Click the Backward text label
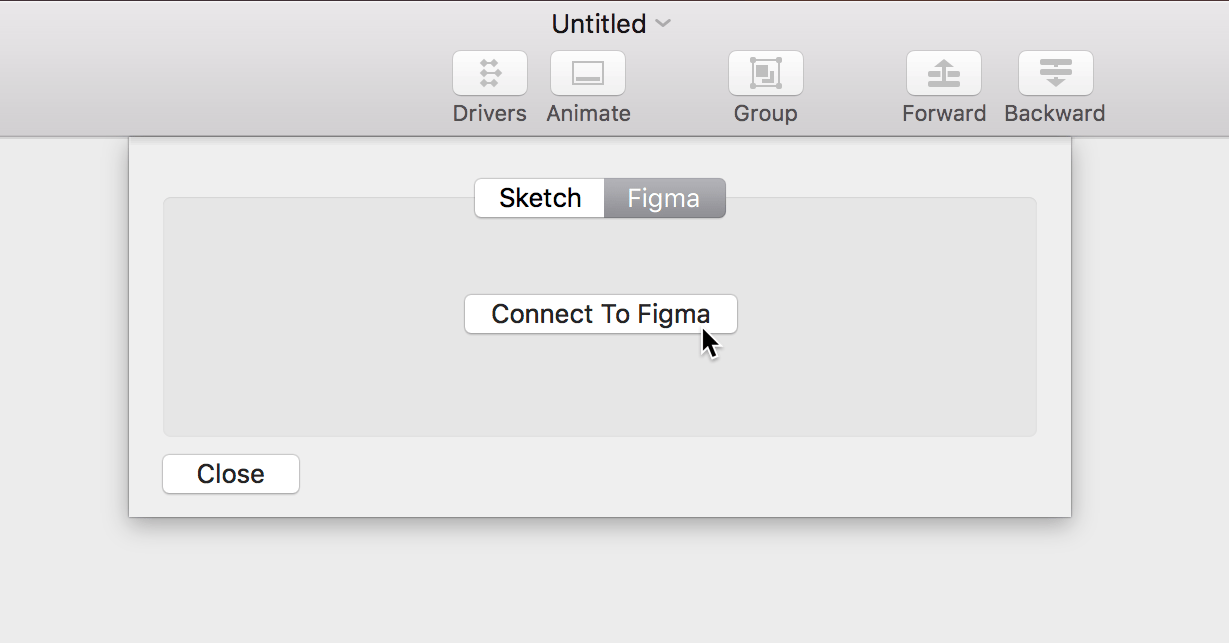Screen dimensions: 1229x643 1054,113
